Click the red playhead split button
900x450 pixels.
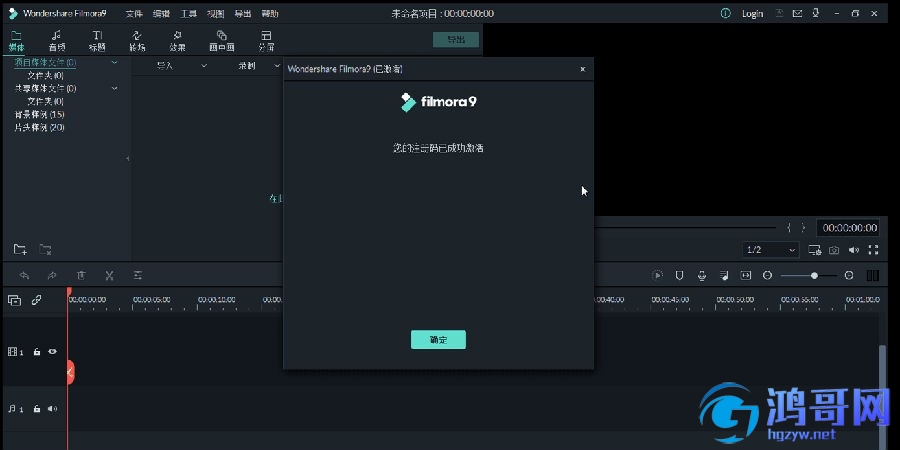[x=70, y=373]
